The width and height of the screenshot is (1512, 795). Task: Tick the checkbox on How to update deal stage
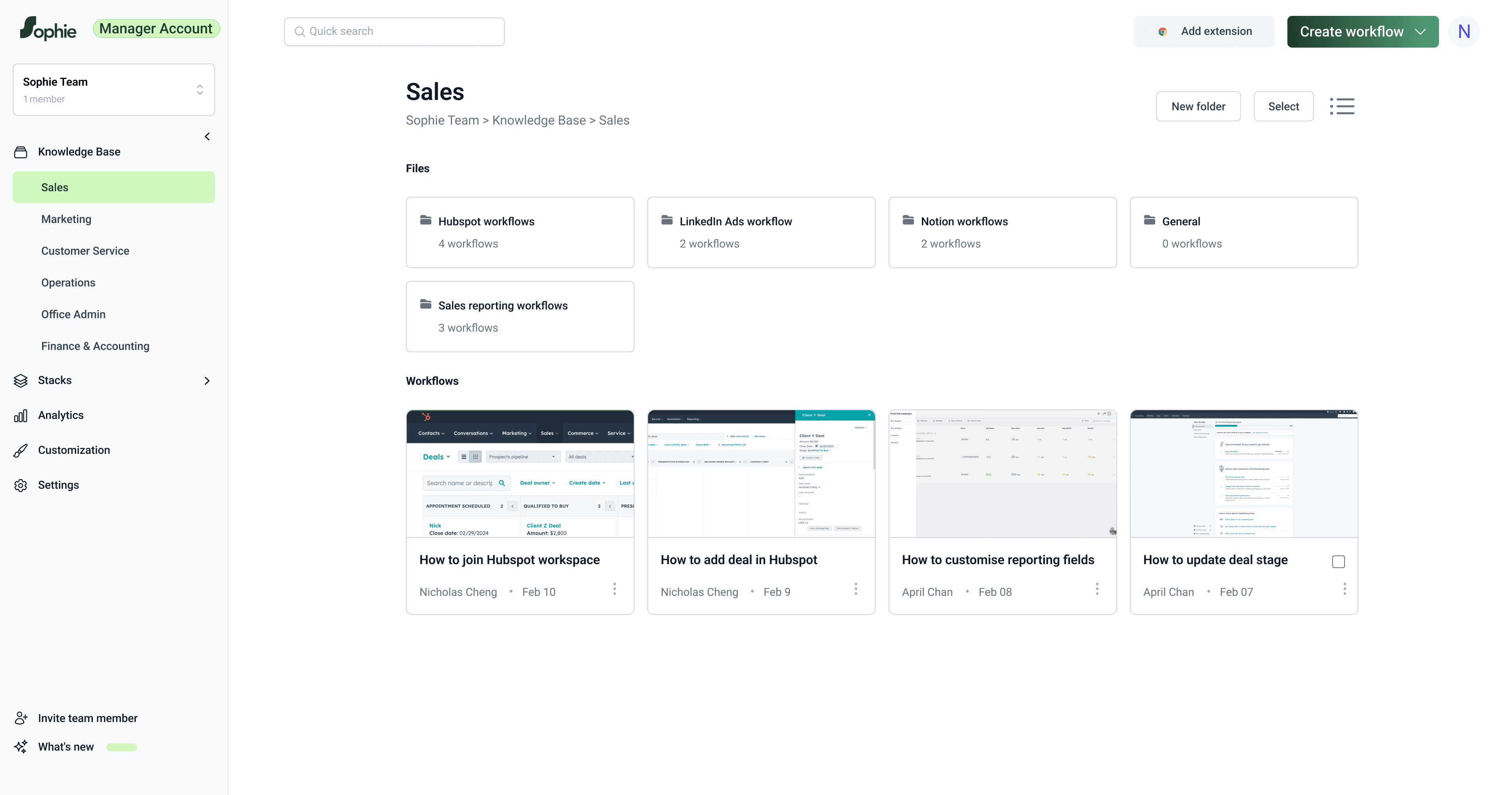(x=1338, y=561)
